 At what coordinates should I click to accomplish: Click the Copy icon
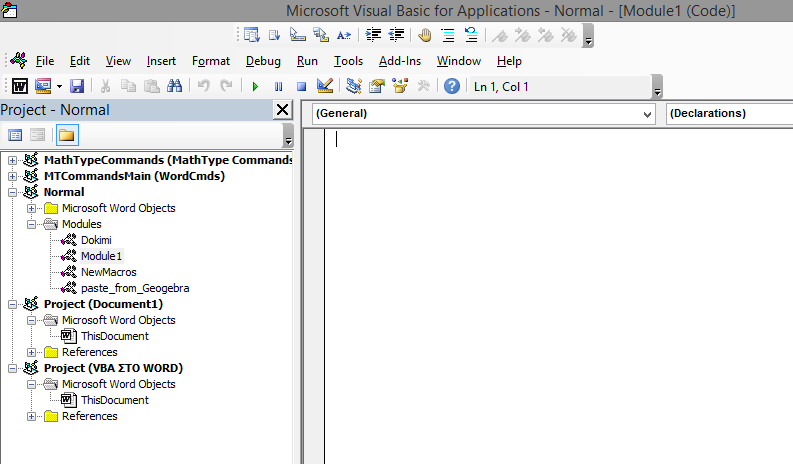pyautogui.click(x=128, y=87)
